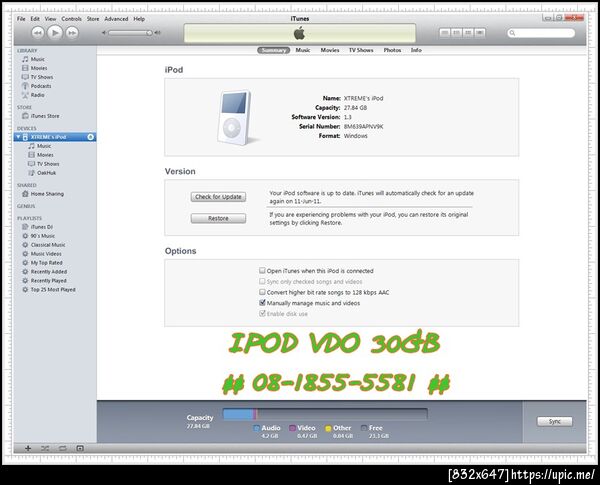Open the Recently Played playlist
The image size is (600, 485).
[48, 281]
